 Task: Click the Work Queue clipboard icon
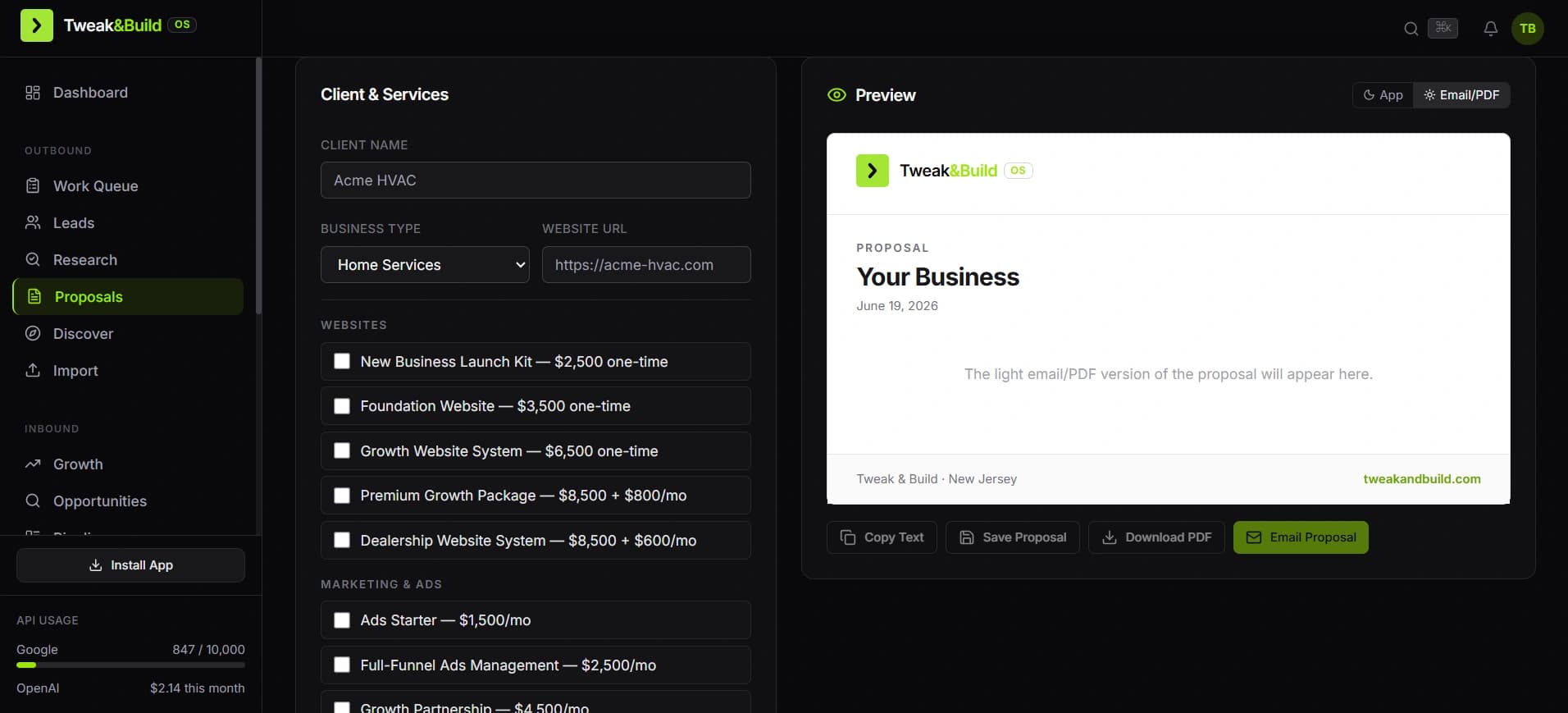point(33,186)
